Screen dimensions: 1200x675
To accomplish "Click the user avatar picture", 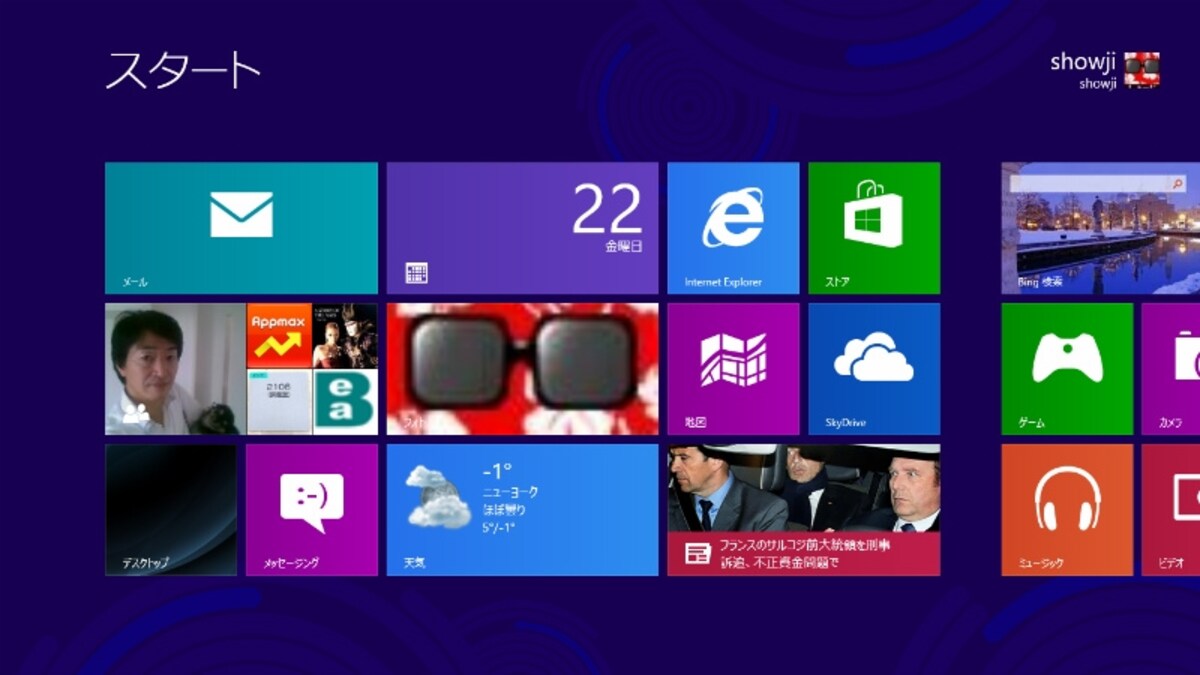I will point(1142,70).
